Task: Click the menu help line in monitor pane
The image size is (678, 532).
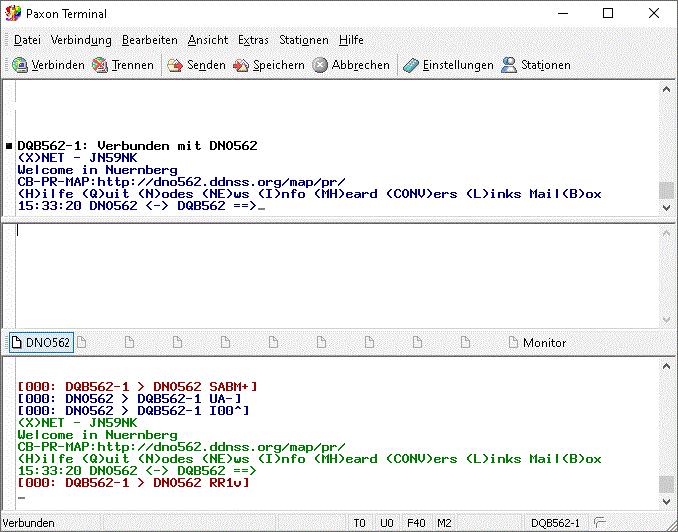Action: [x=310, y=459]
